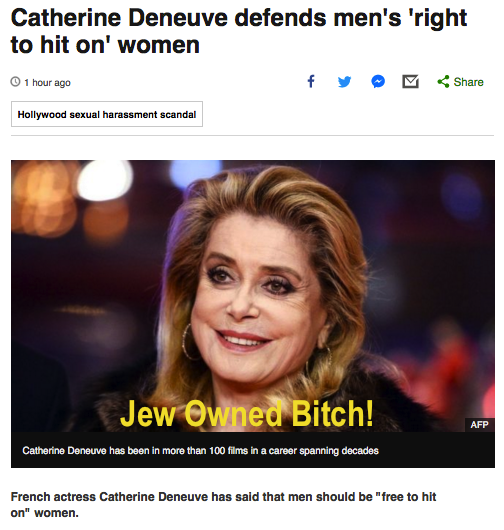Click the green share network icon
This screenshot has width=504, height=530.
click(443, 81)
